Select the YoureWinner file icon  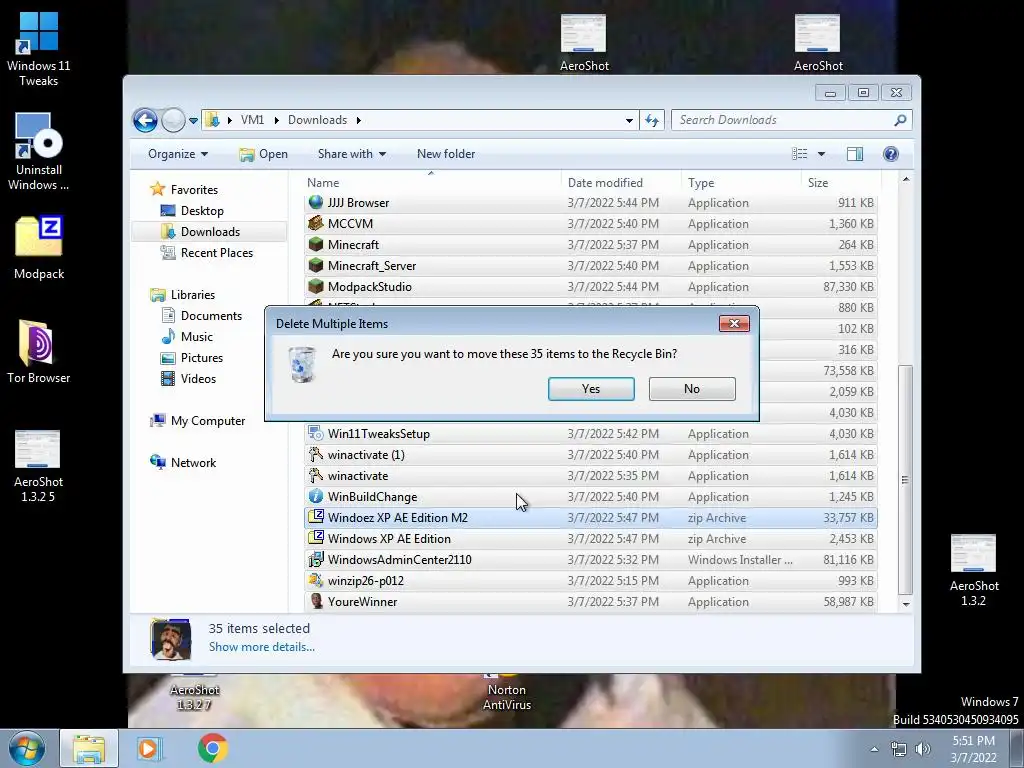pyautogui.click(x=316, y=601)
